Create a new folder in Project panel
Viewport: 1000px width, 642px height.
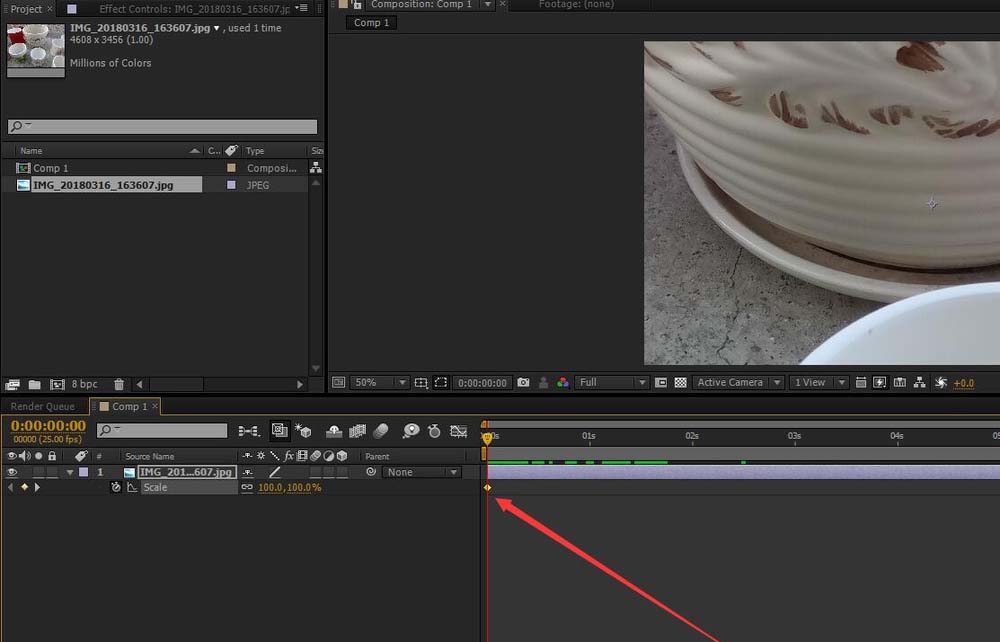34,384
